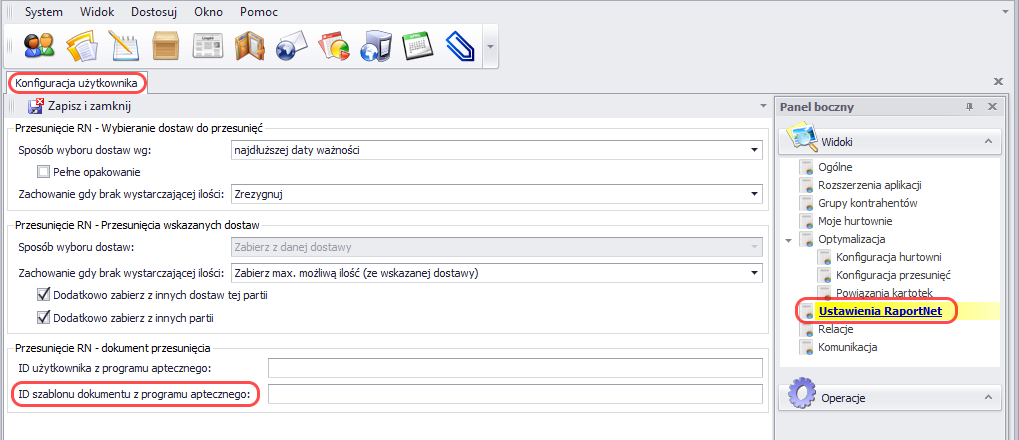Toggle Dodatkowo zabierz z innych partii checkbox

coord(43,318)
